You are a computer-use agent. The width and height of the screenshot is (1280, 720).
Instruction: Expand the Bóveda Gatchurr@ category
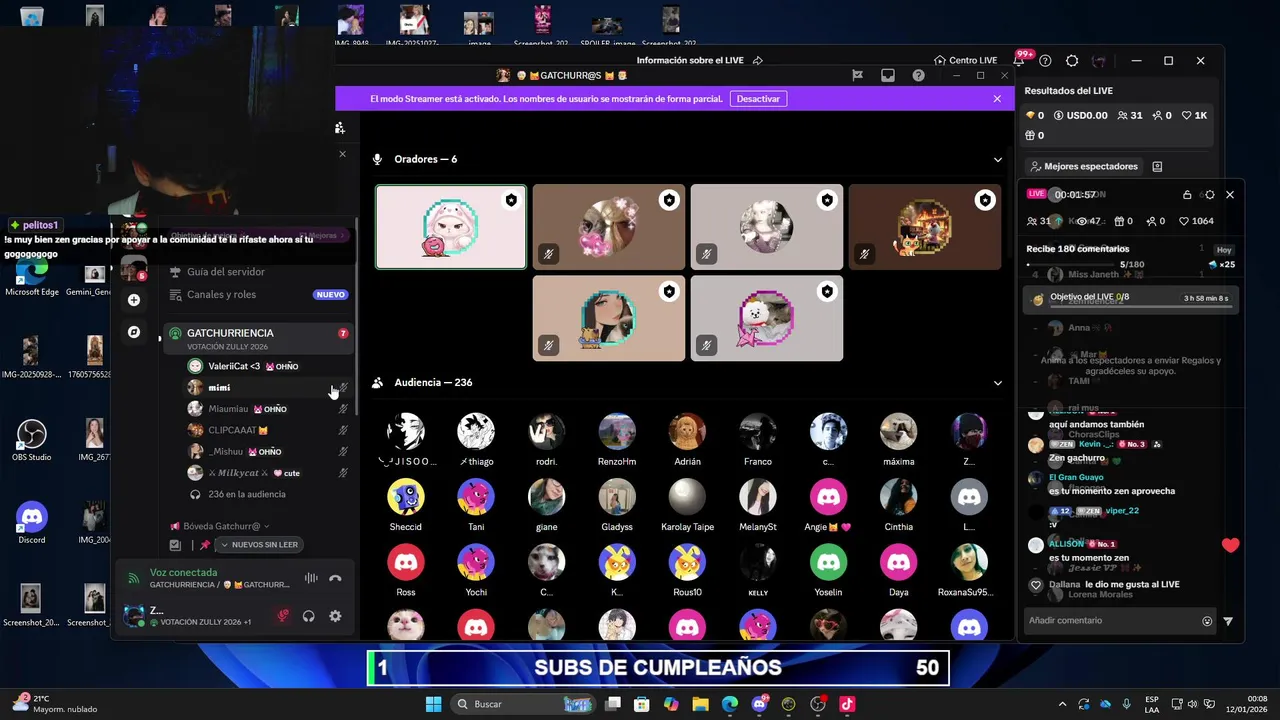[x=220, y=526]
